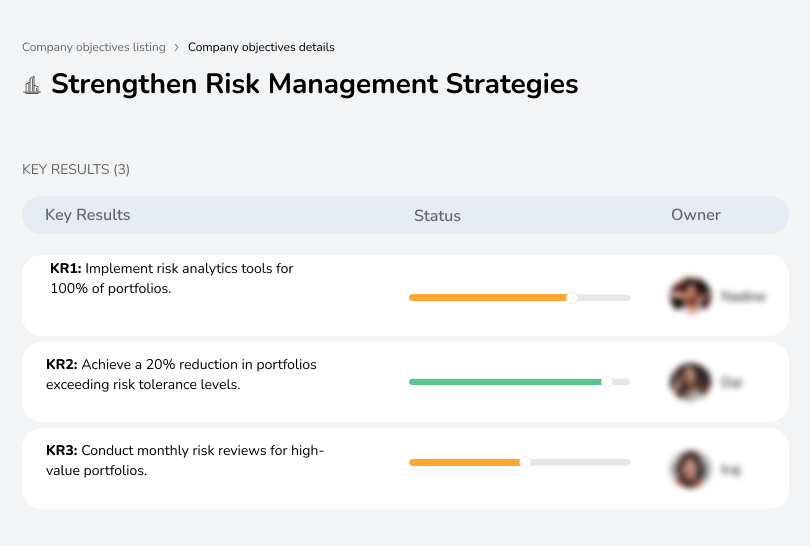Viewport: 810px width, 546px height.
Task: Open KR3 Conduct monthly risk reviews text
Action: pos(184,460)
